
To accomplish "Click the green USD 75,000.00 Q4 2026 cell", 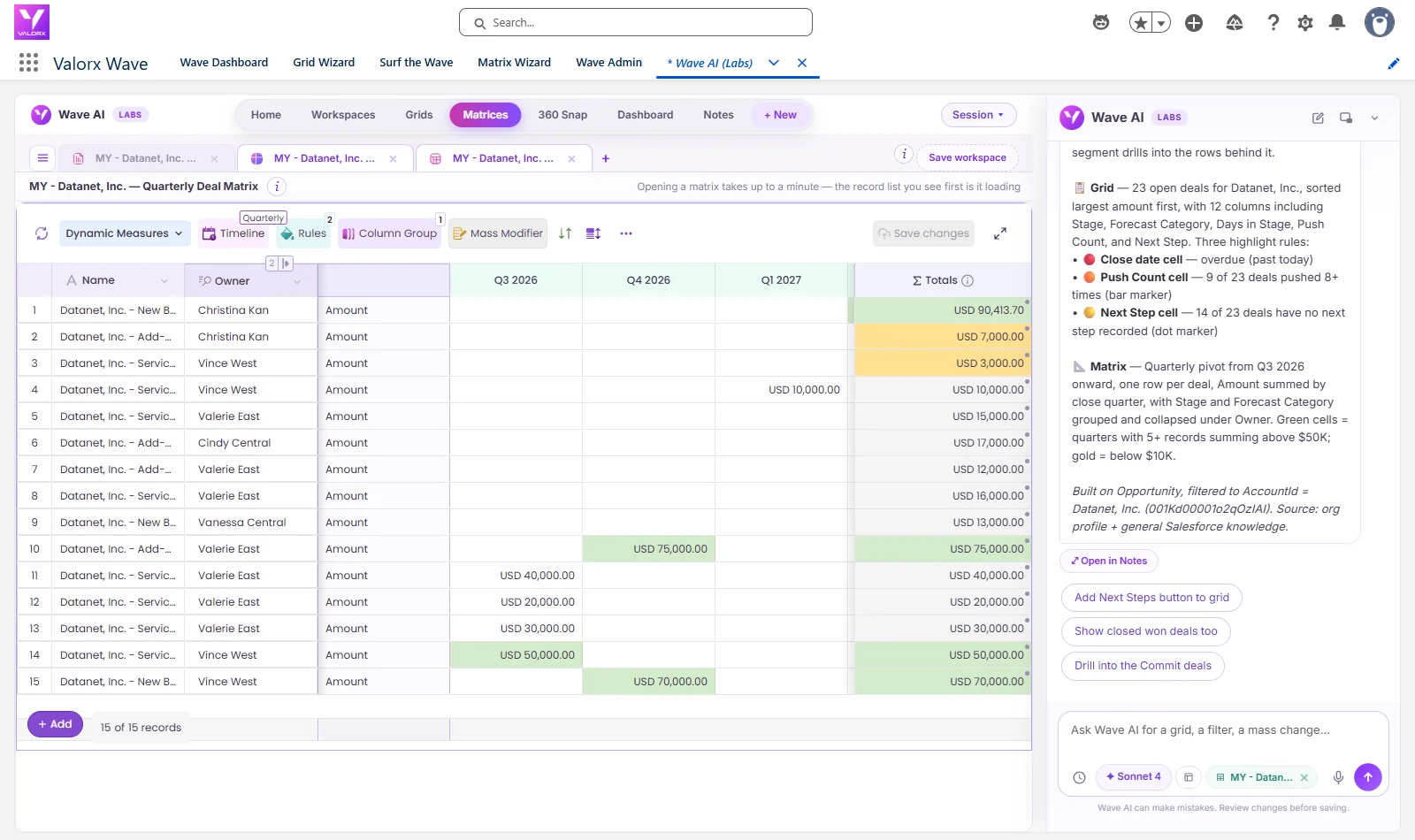I will coord(649,549).
